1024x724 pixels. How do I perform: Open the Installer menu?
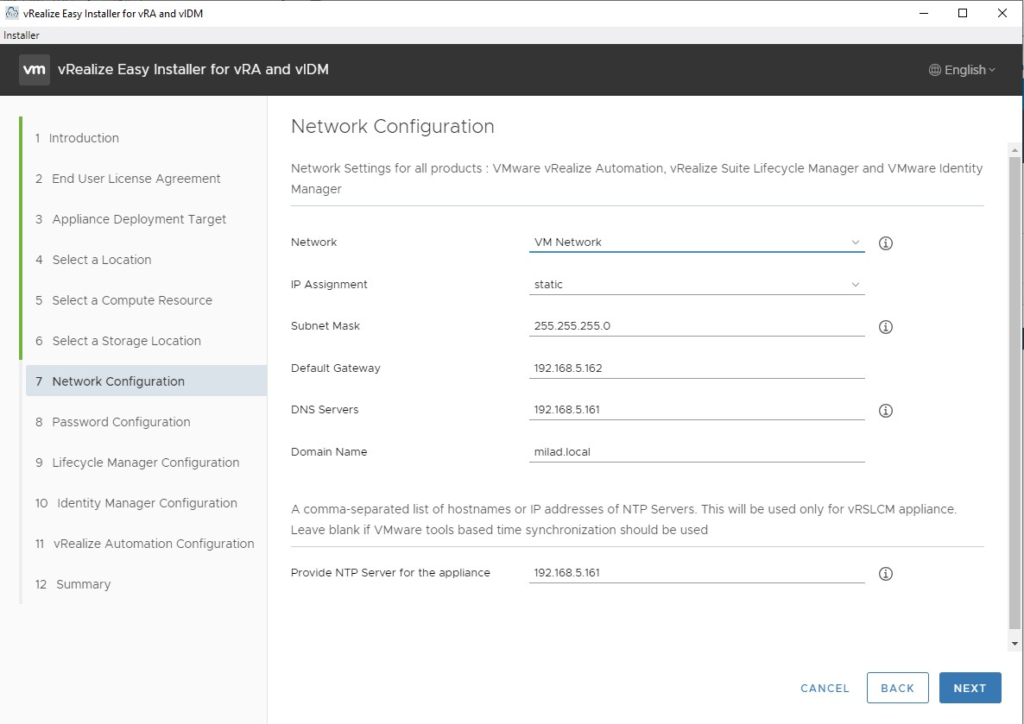(22, 35)
